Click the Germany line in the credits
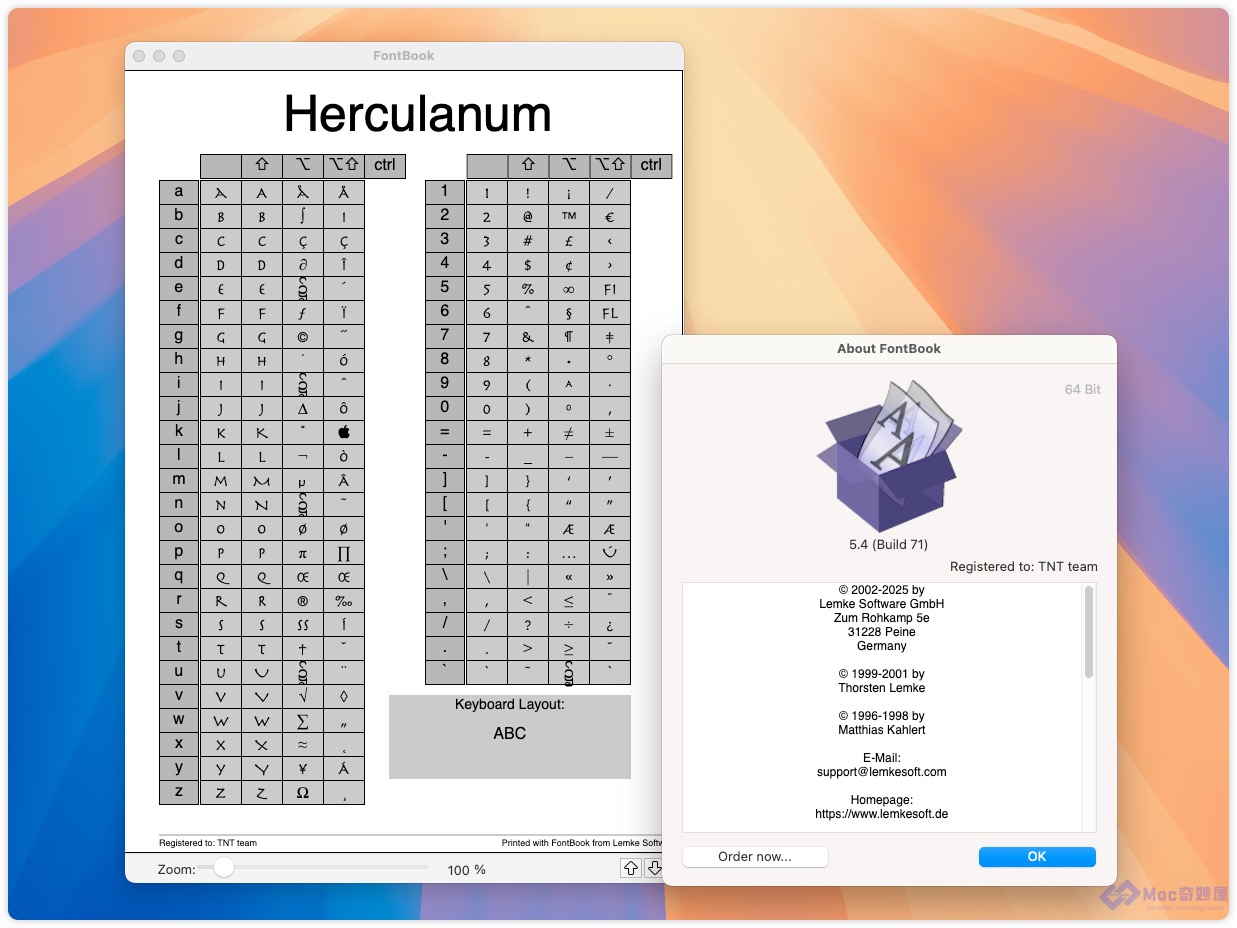Viewport: 1237px width, 928px height. (x=881, y=646)
